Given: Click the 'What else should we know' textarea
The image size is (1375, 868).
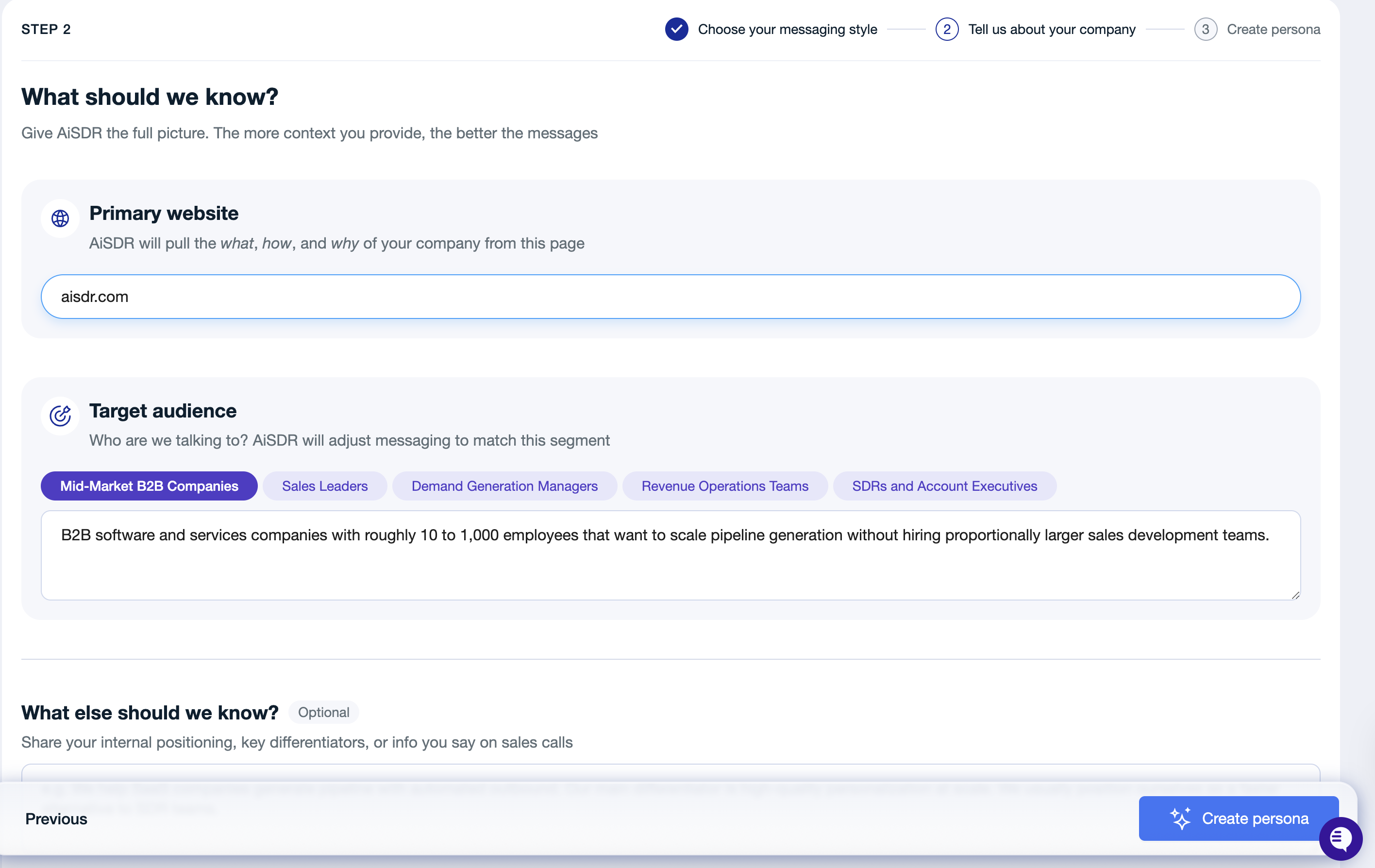Looking at the screenshot, I should (671, 773).
